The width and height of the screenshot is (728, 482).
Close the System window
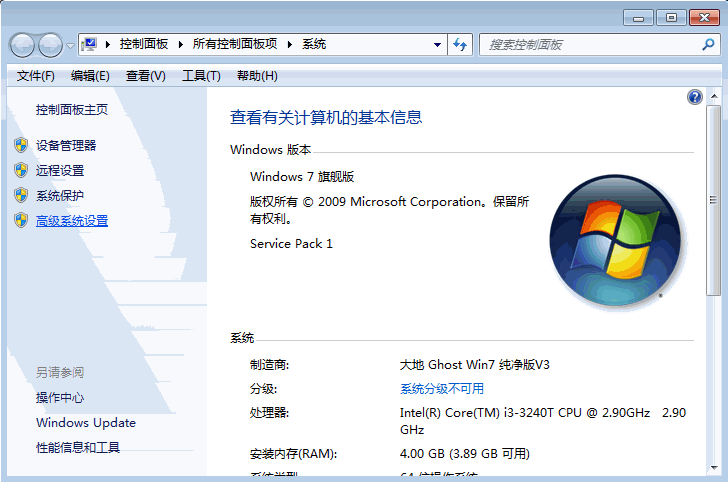coord(704,18)
